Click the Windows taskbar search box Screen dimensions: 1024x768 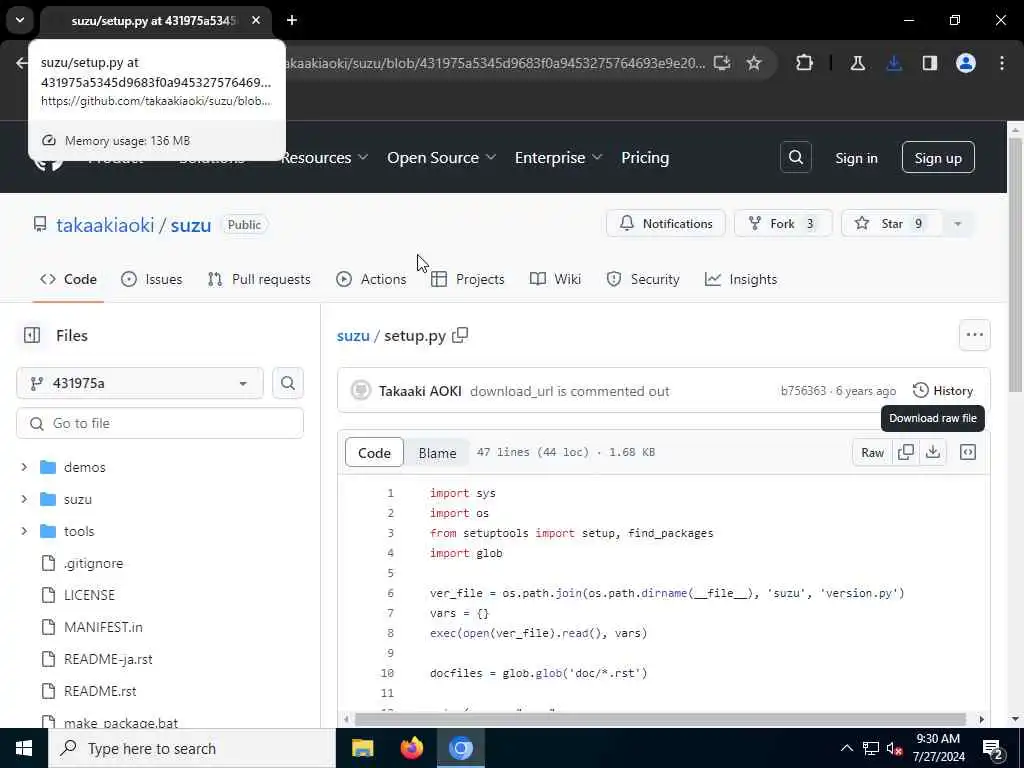[191, 748]
